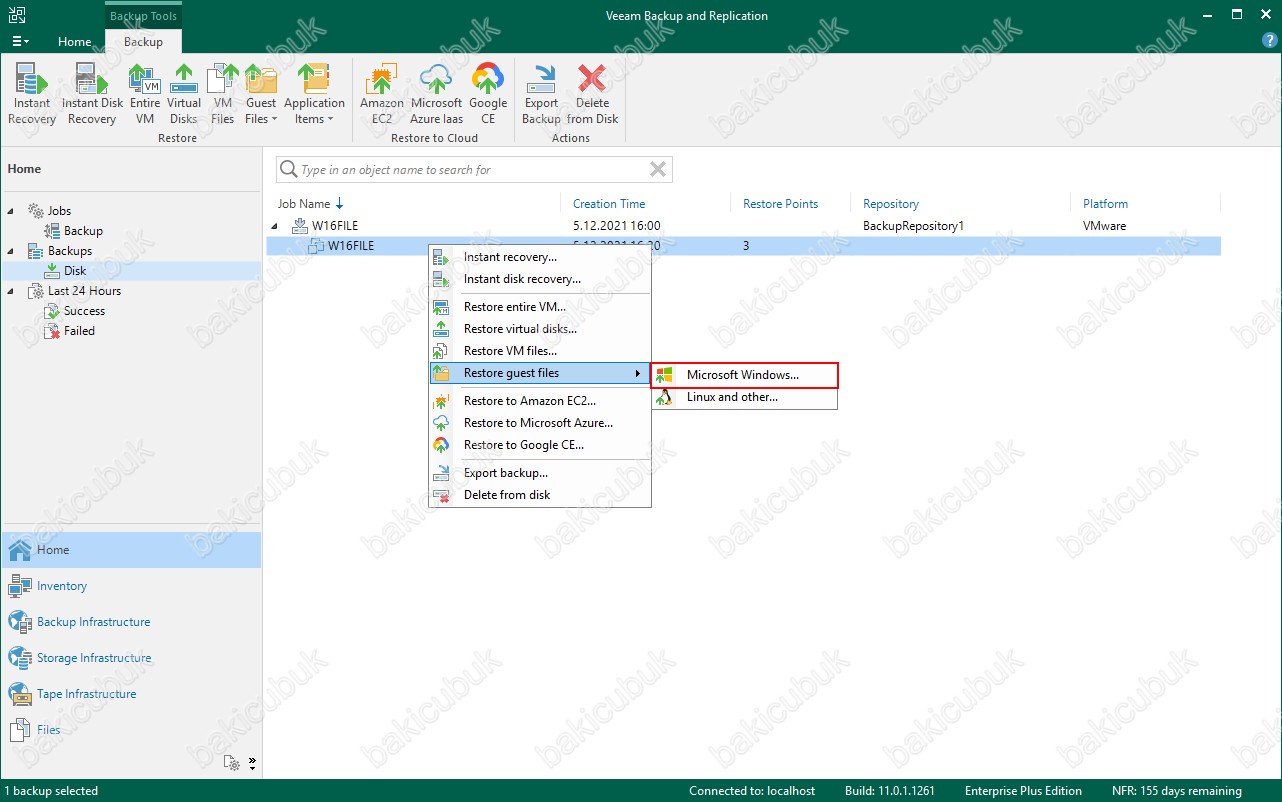Click the Microsoft Azure IaaS icon
This screenshot has height=802, width=1282.
[x=436, y=94]
